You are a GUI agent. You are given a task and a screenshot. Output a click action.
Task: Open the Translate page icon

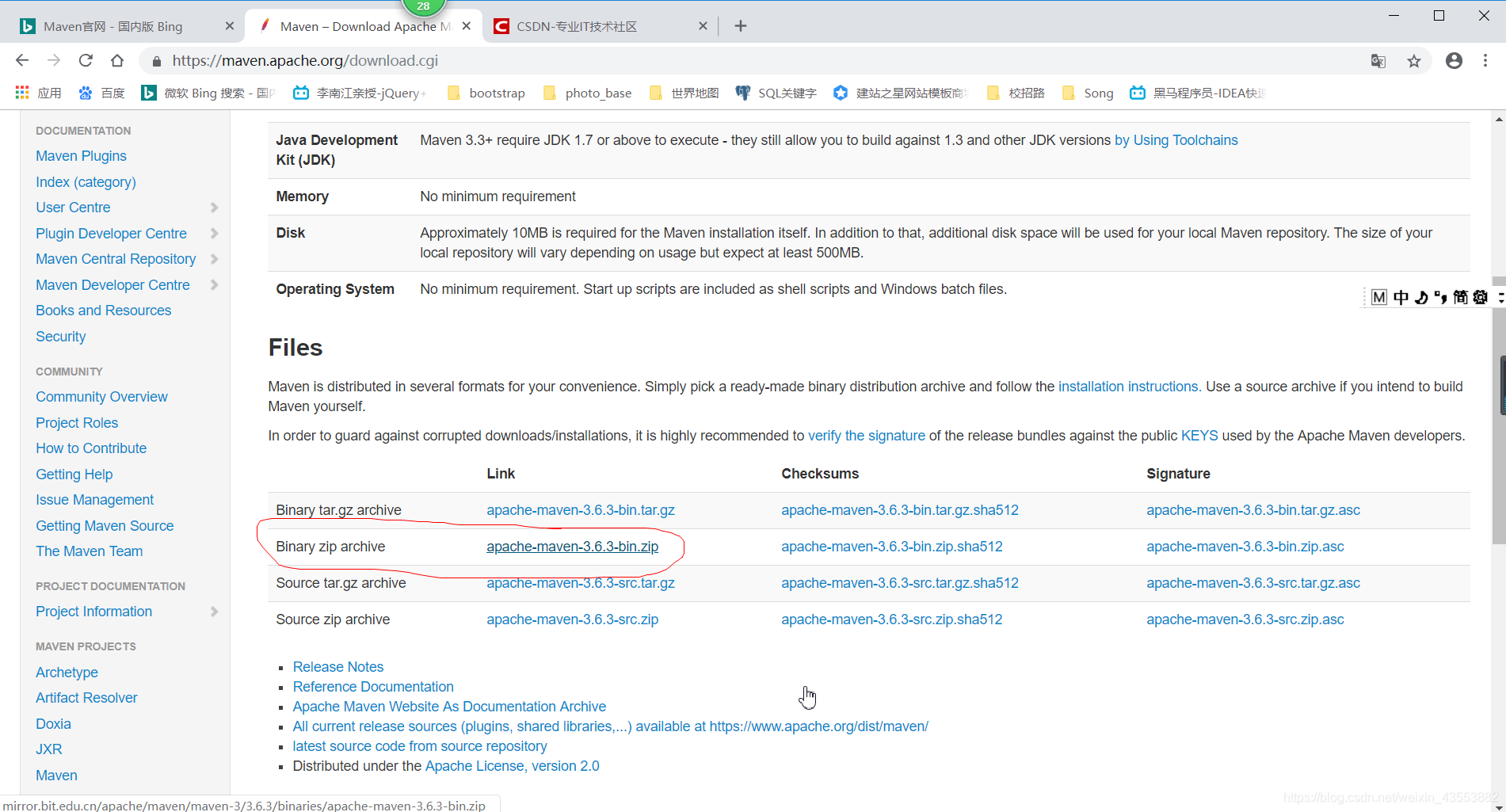pyautogui.click(x=1378, y=61)
